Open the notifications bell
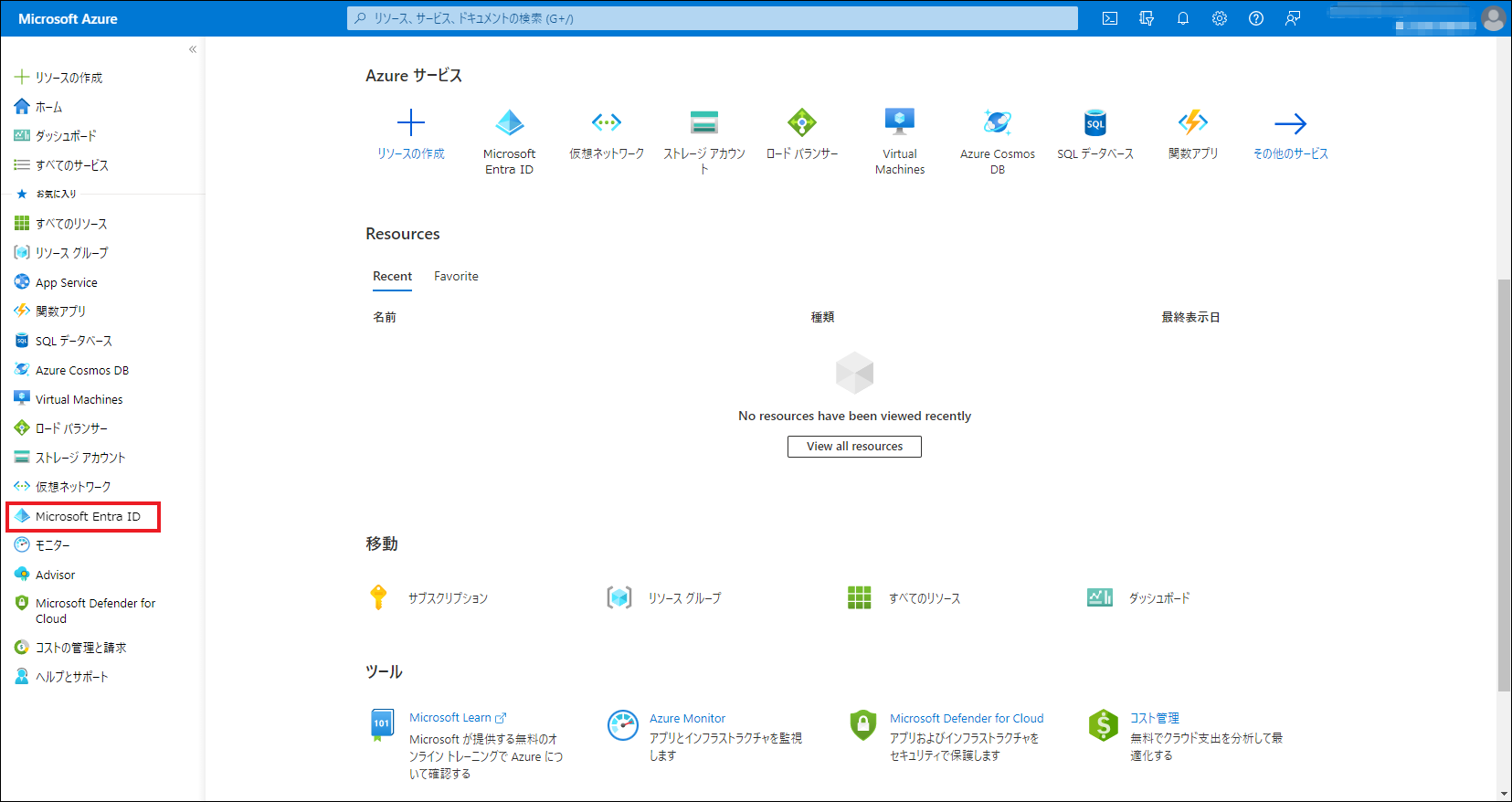The height and width of the screenshot is (802, 1512). (1183, 18)
